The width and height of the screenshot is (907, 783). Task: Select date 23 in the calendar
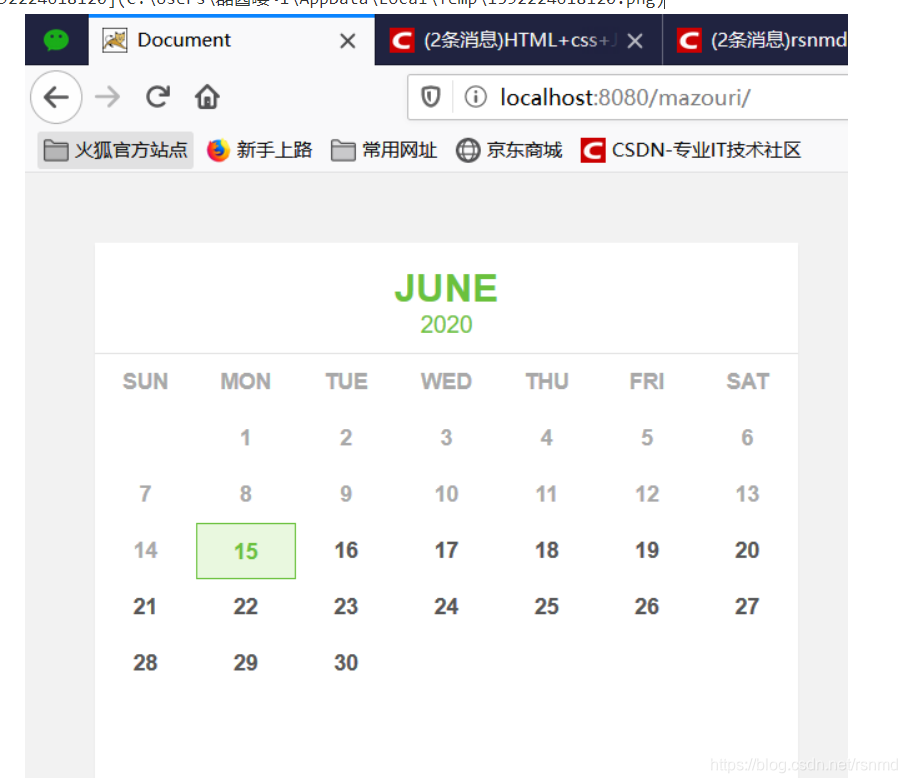coord(346,606)
